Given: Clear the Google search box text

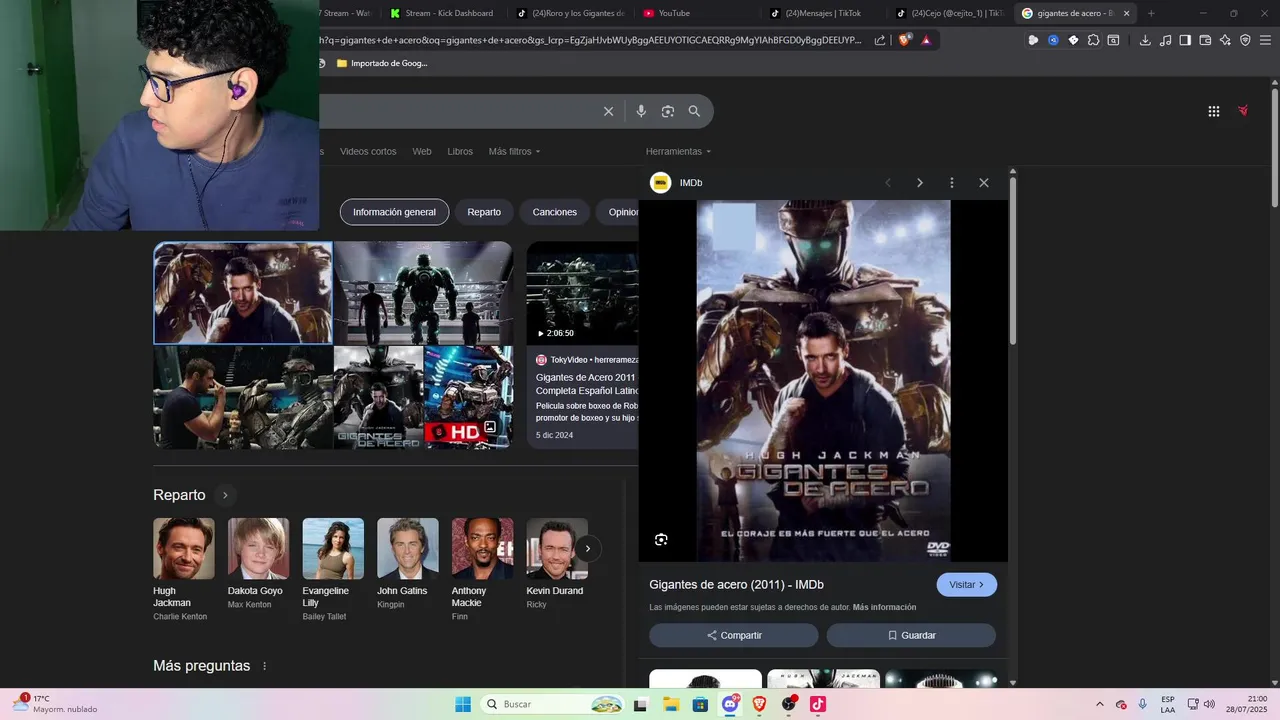Looking at the screenshot, I should click(x=608, y=111).
